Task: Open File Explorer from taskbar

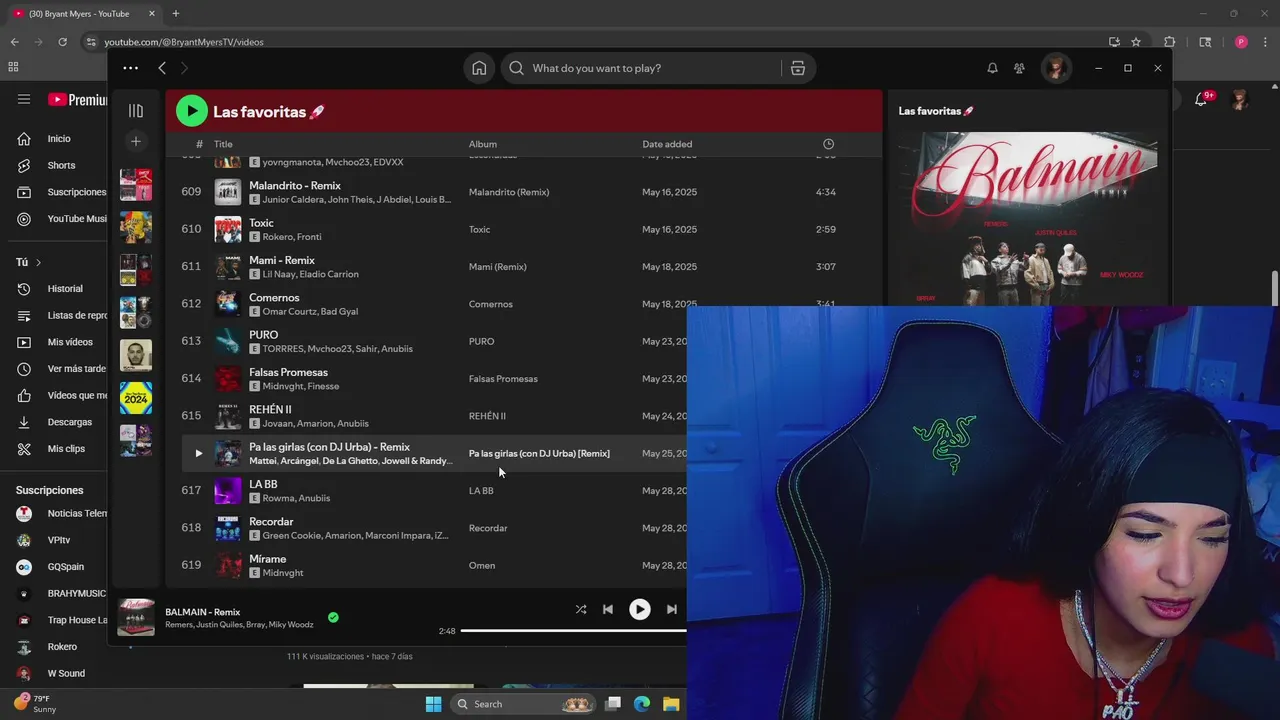Action: click(x=670, y=704)
